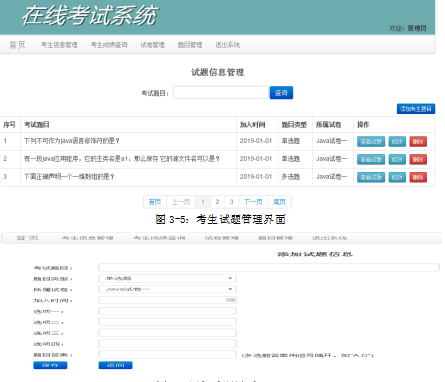Screen dimensions: 445x382
Task: Click the blue 查询 search button
Action: click(281, 93)
